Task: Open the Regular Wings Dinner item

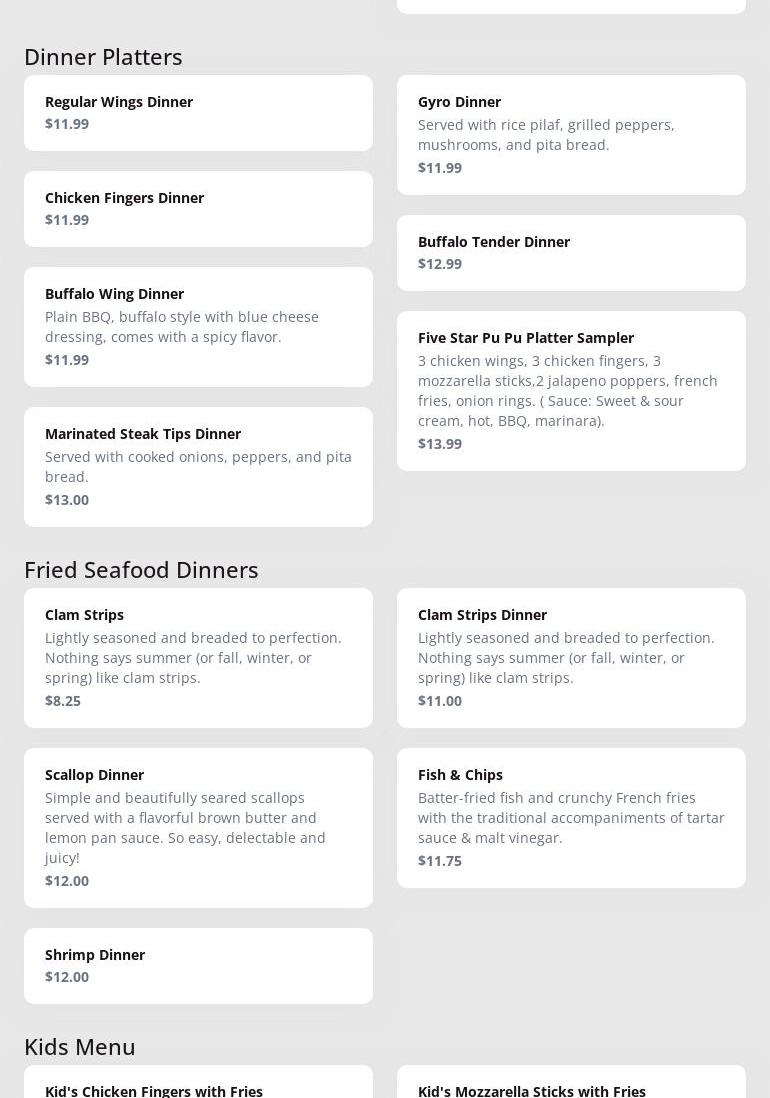Action: click(x=198, y=112)
